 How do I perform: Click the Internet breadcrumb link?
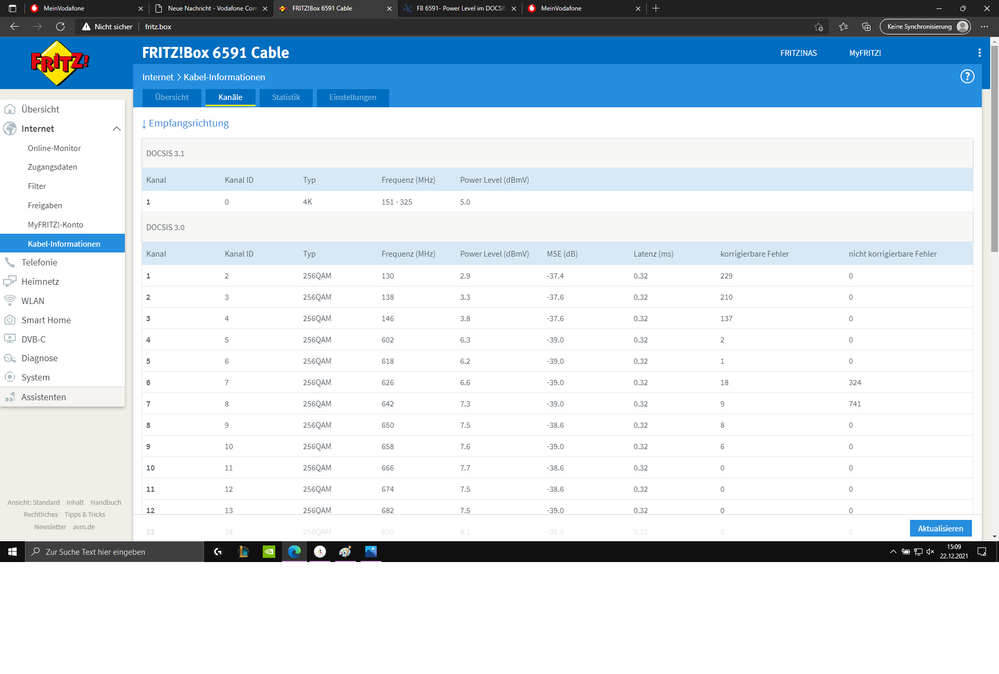157,77
